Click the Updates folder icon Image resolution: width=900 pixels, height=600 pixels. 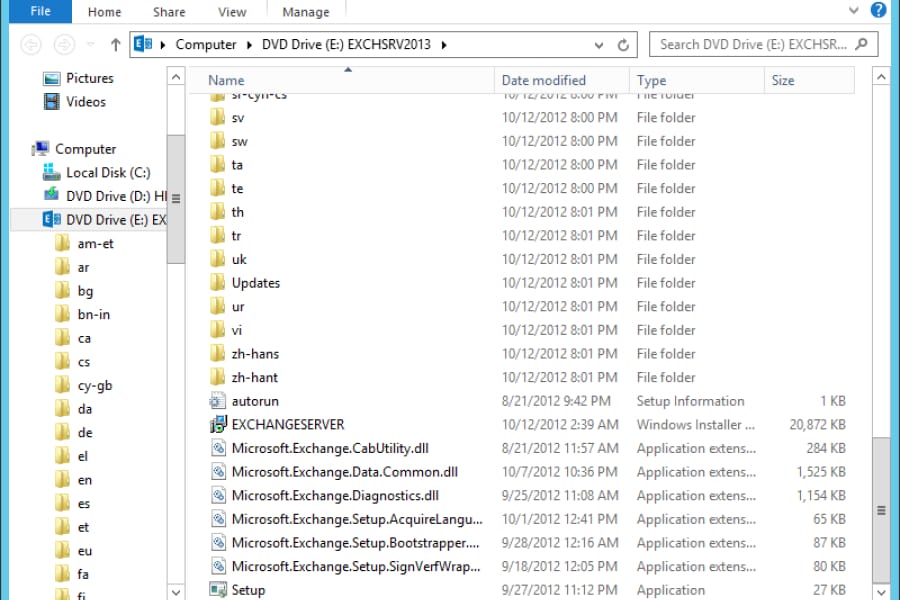(x=218, y=282)
